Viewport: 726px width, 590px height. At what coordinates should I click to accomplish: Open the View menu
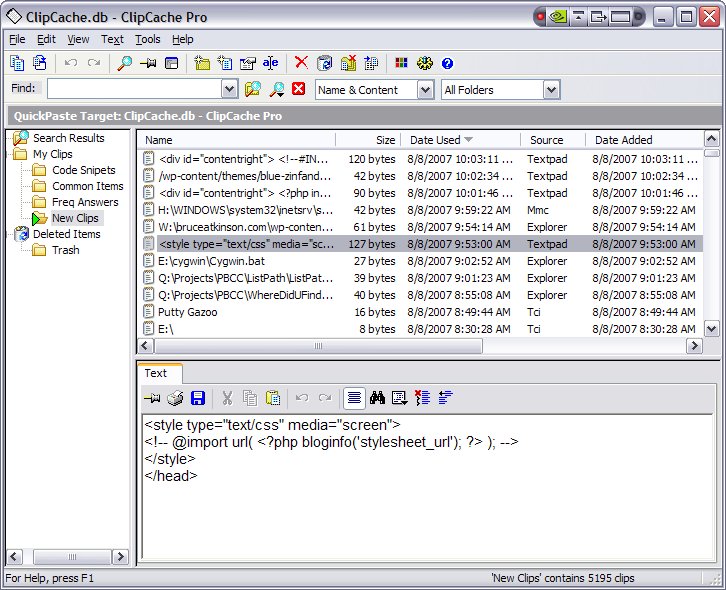[78, 39]
